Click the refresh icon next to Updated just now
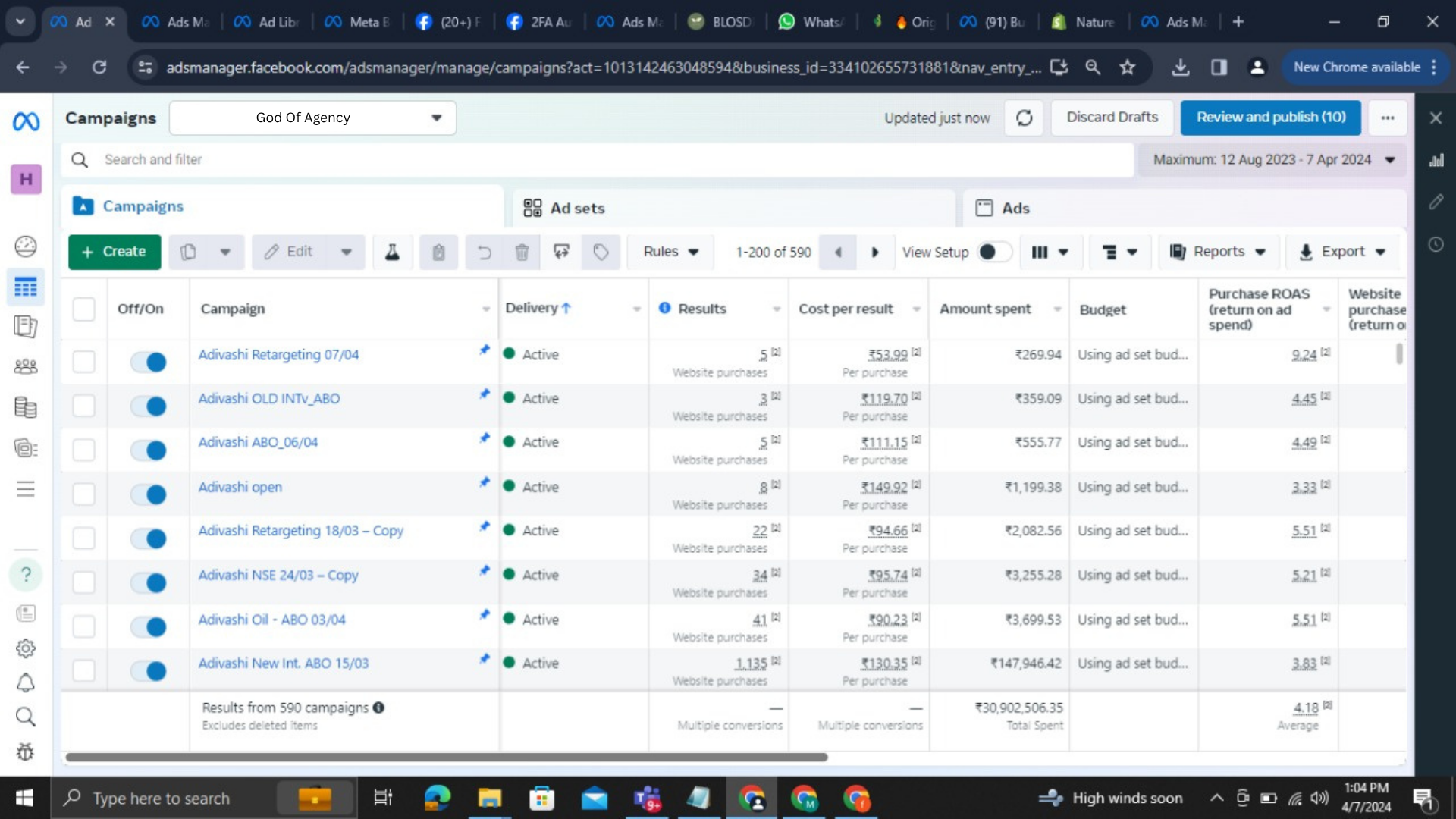 click(x=1024, y=118)
